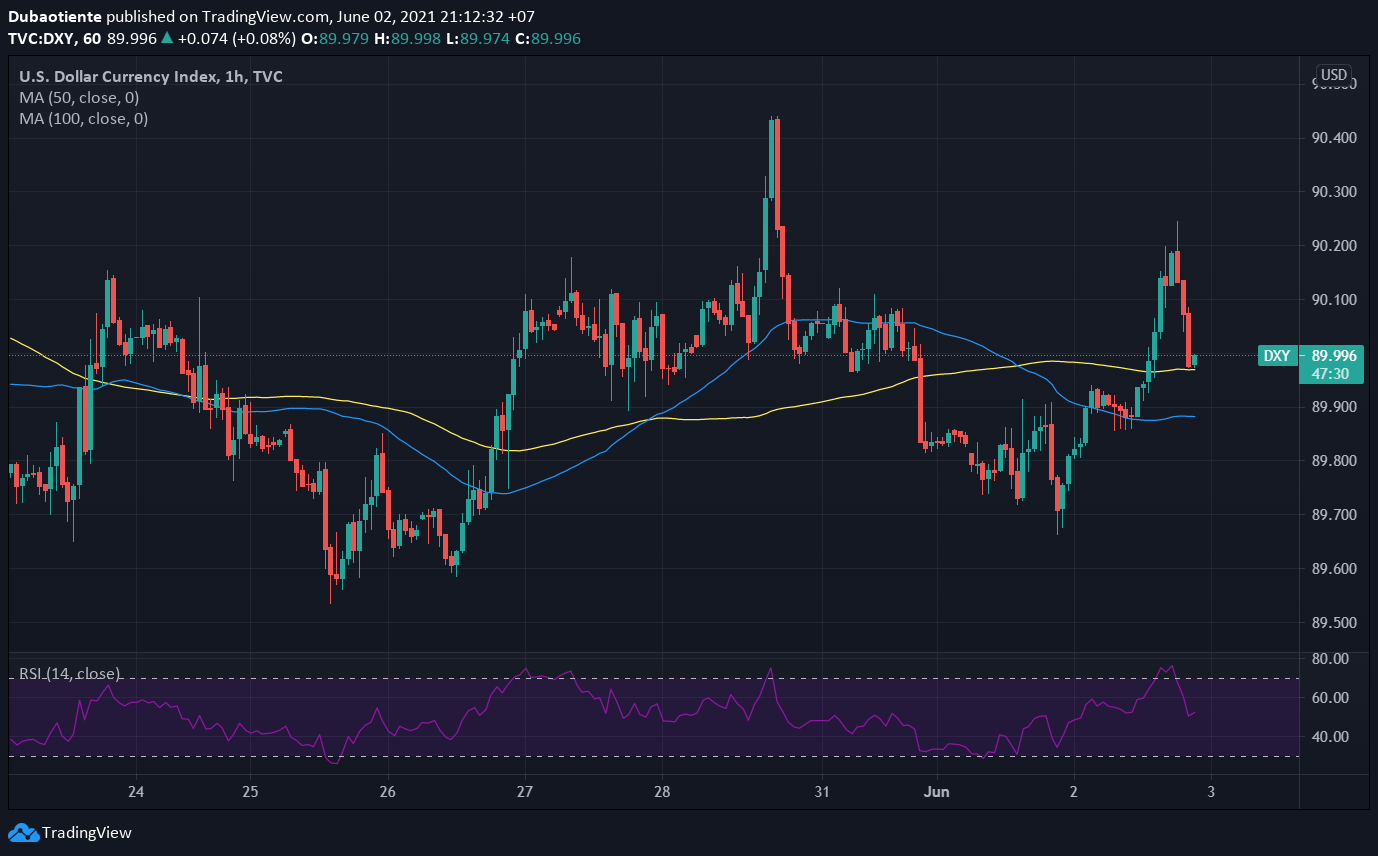1378x856 pixels.
Task: Click the 89.700 price axis label
Action: [x=1334, y=514]
